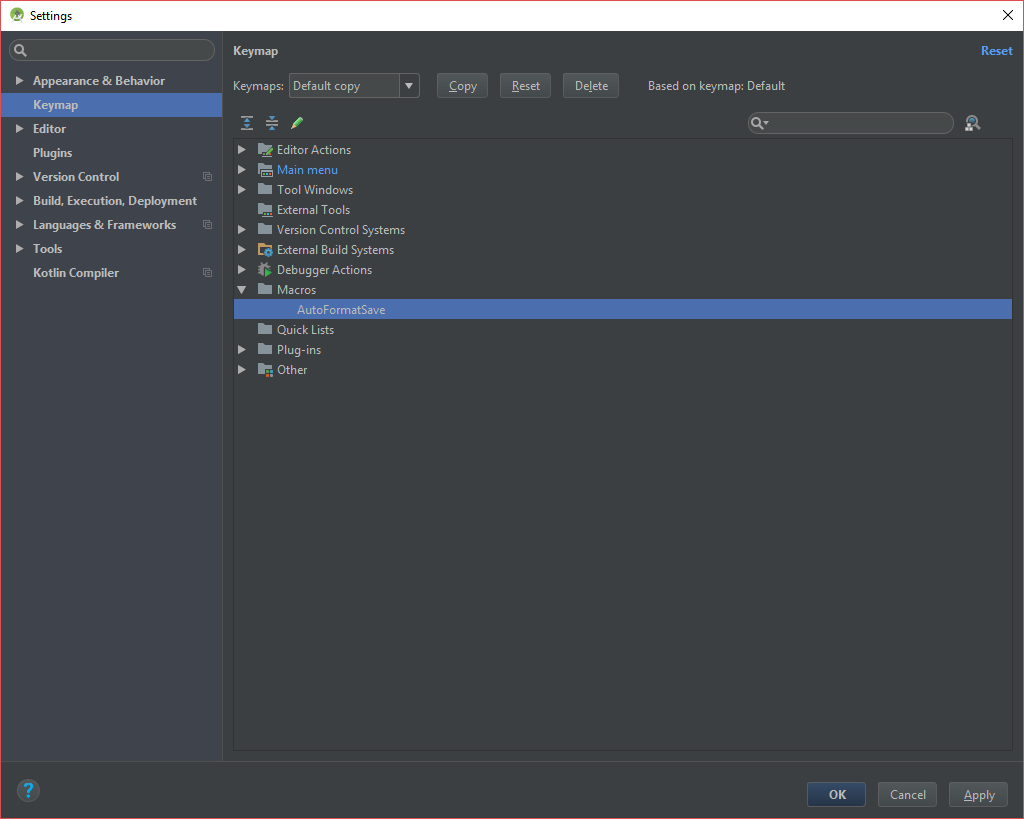Image resolution: width=1024 pixels, height=819 pixels.
Task: Focus the settings search field in the sidebar
Action: point(112,50)
